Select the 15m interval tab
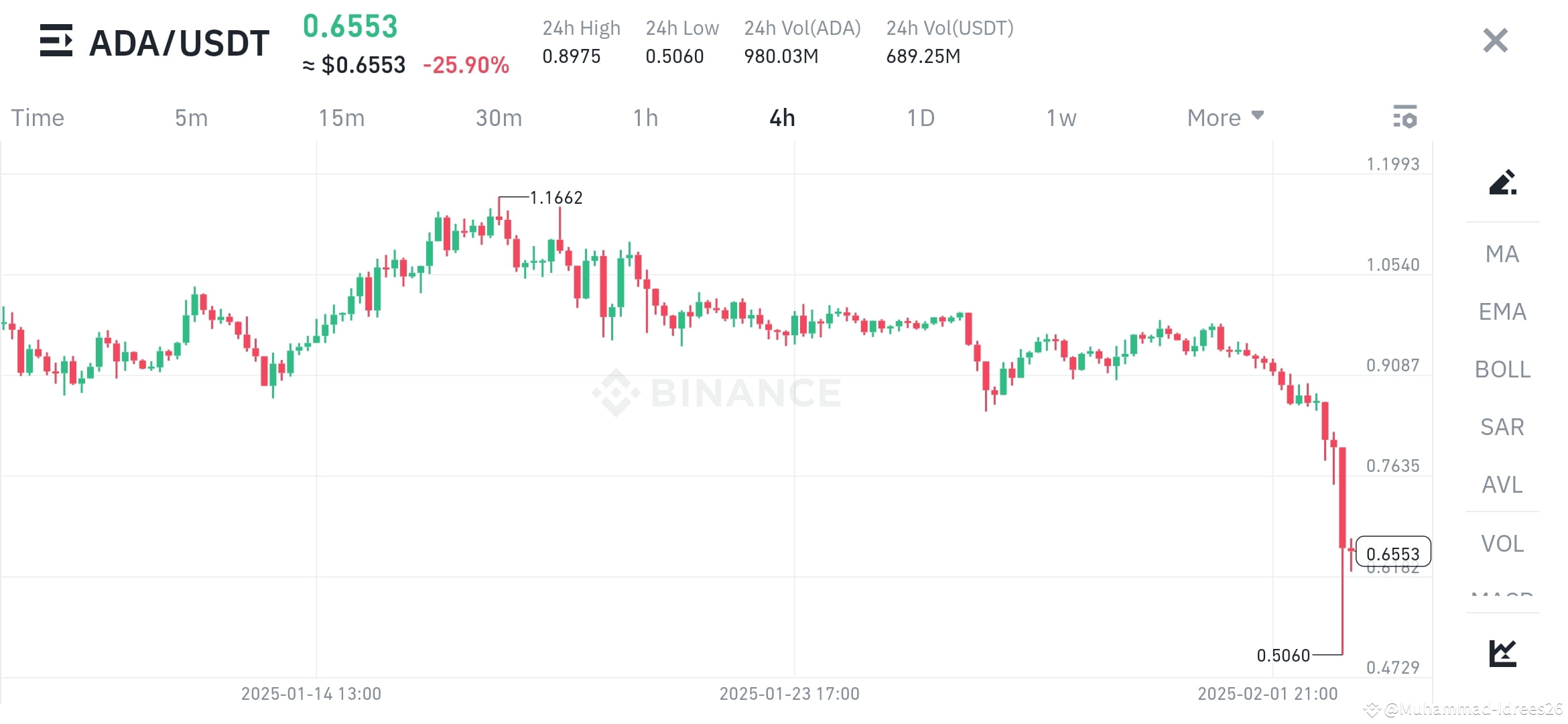This screenshot has height=724, width=1568. tap(342, 117)
